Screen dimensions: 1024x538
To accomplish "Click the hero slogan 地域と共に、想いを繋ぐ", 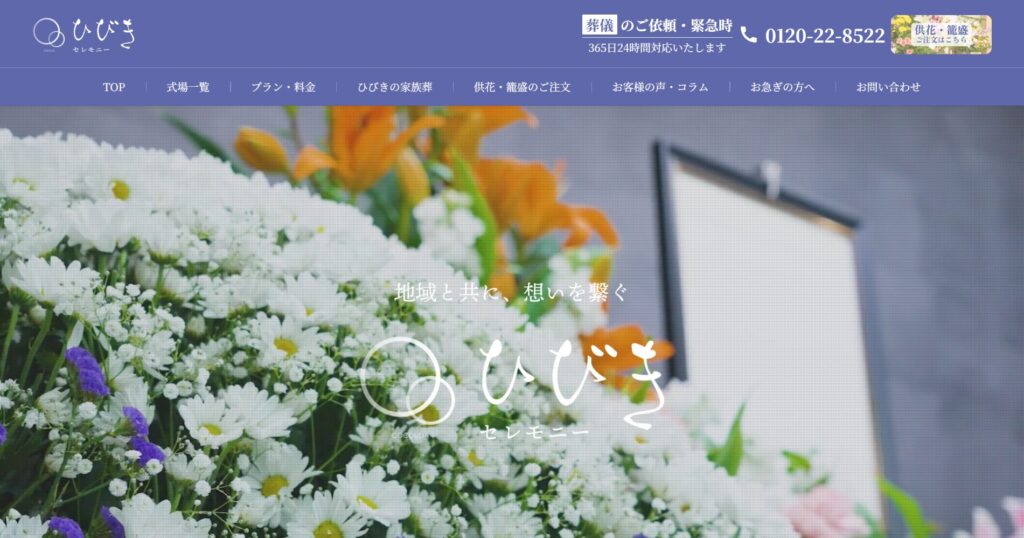I will 511,292.
